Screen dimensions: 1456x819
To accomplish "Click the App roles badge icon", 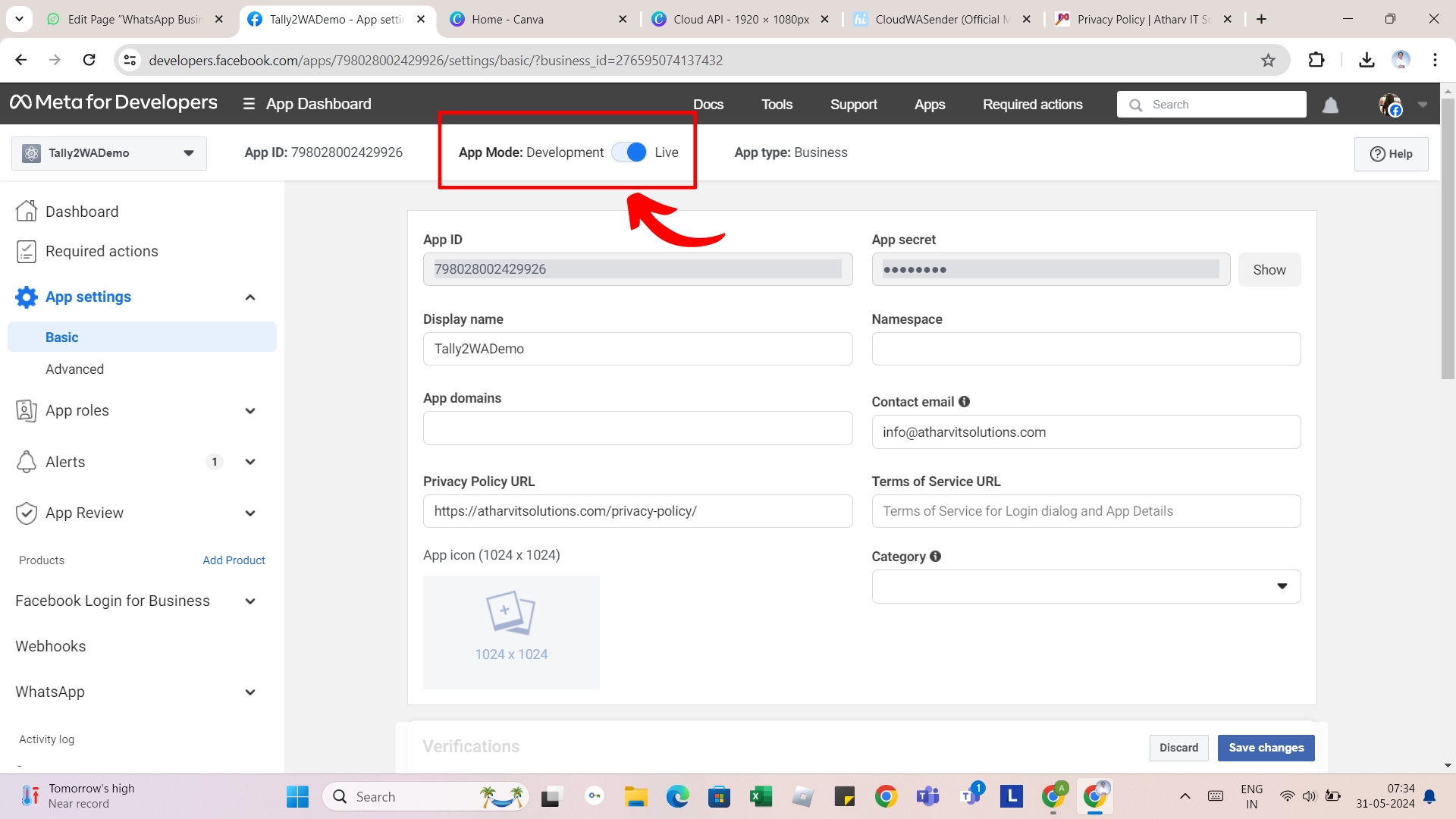I will [27, 410].
